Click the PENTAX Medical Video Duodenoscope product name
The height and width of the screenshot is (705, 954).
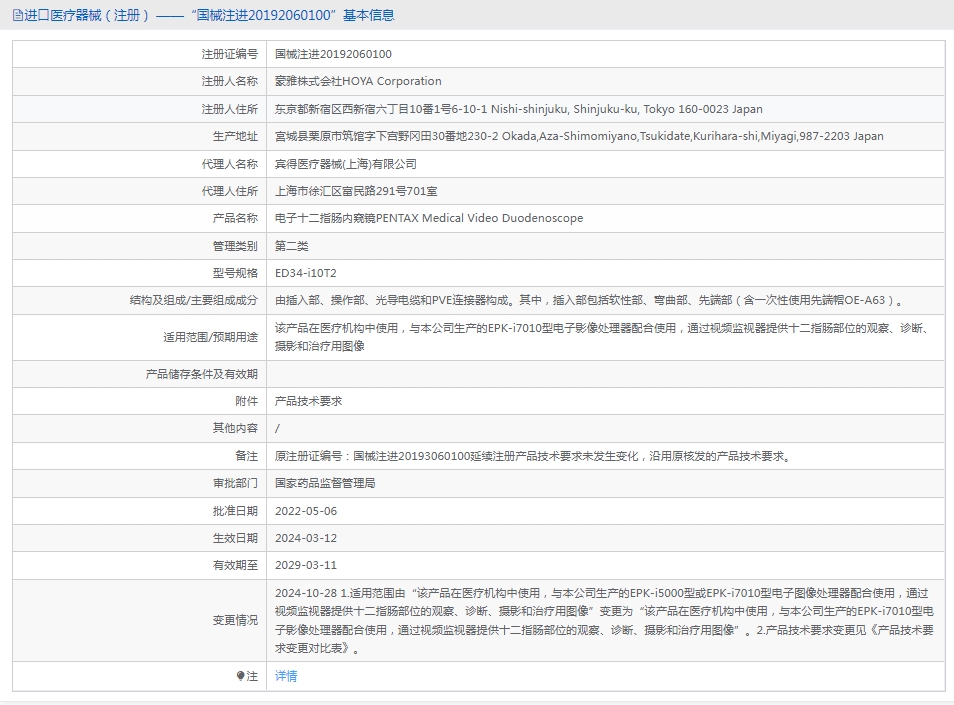pos(429,218)
